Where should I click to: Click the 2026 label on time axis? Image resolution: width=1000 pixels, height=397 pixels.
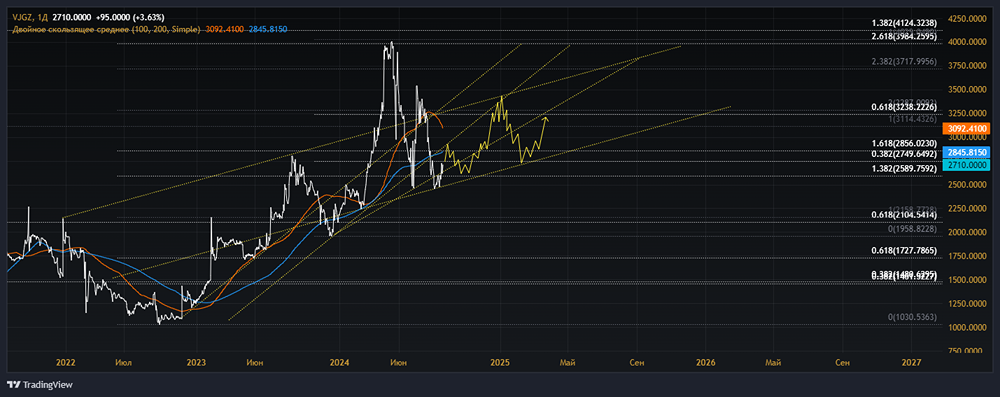pos(705,362)
